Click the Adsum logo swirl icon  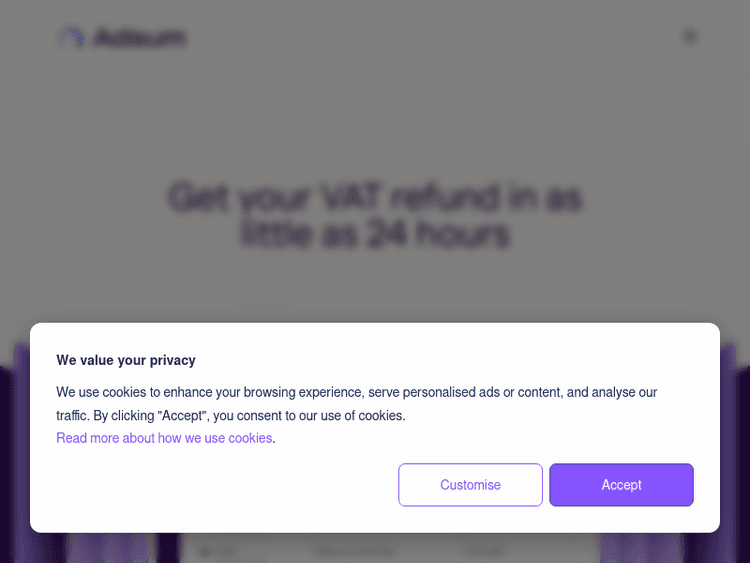tap(72, 38)
